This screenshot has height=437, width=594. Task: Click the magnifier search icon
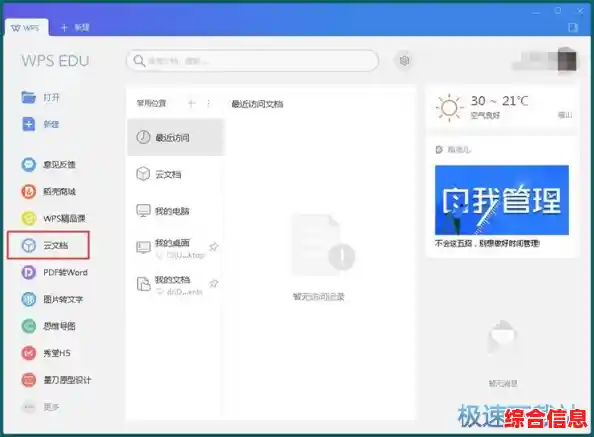139,61
